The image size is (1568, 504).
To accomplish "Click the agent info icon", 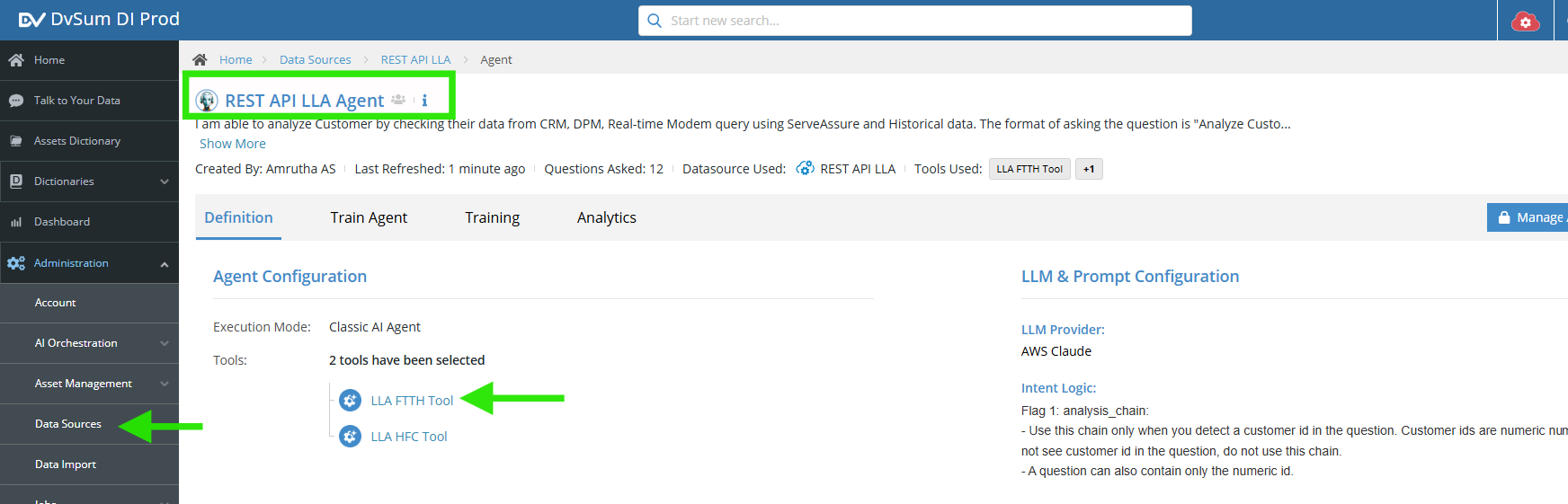I will (x=424, y=101).
